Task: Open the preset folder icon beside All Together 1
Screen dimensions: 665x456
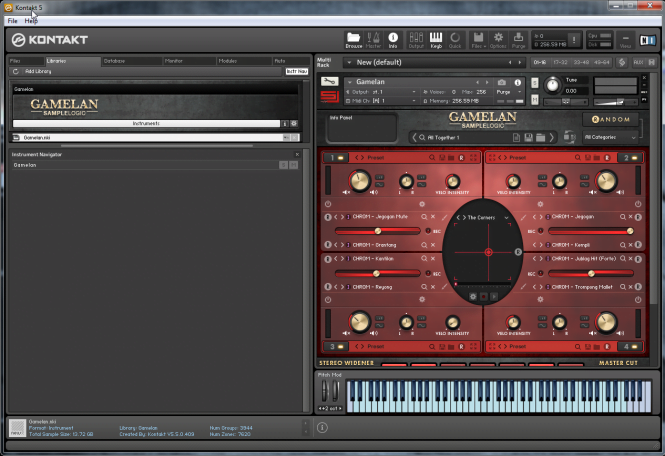Action: coord(540,137)
